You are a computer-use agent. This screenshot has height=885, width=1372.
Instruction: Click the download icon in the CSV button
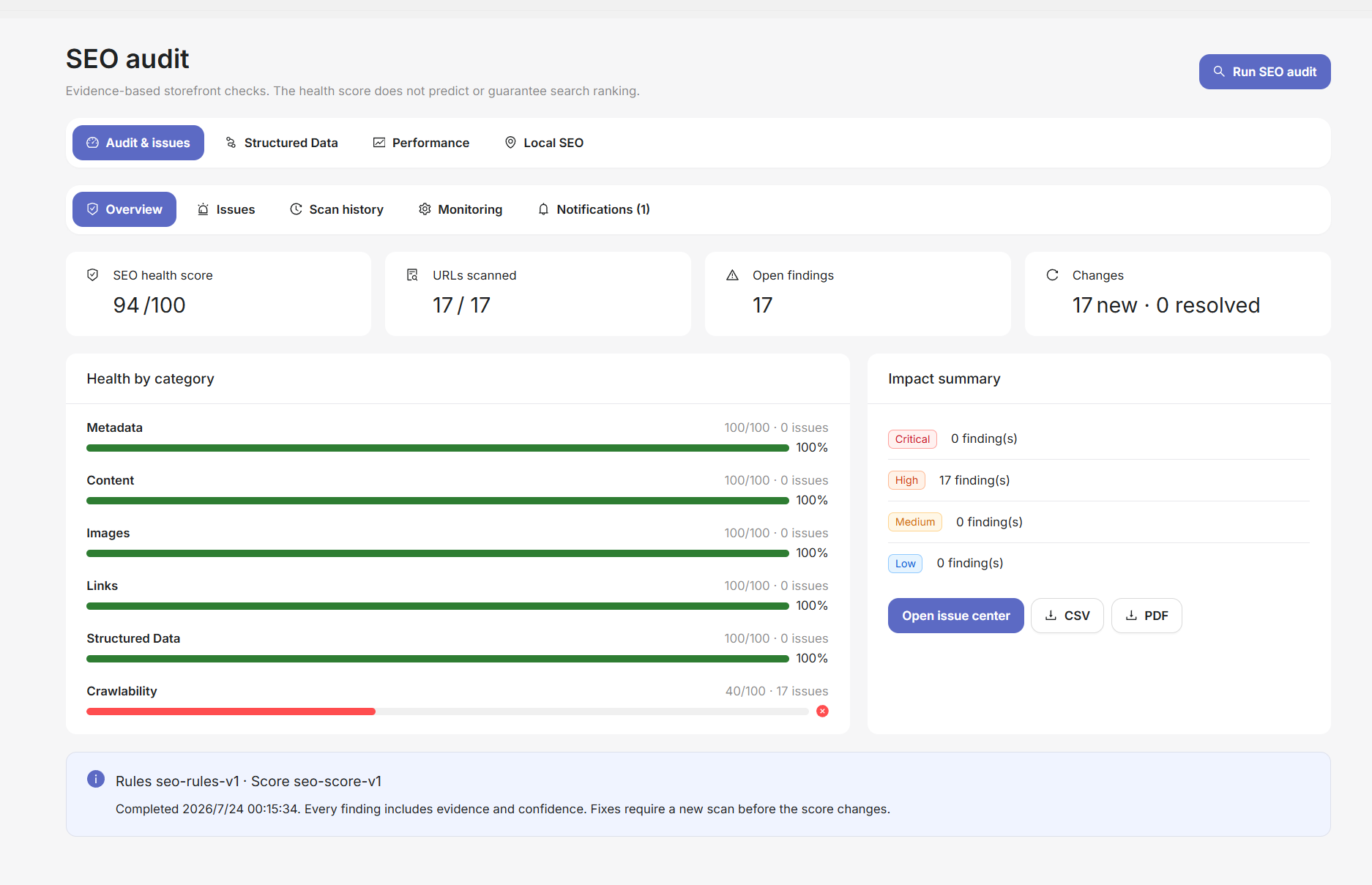(1051, 616)
